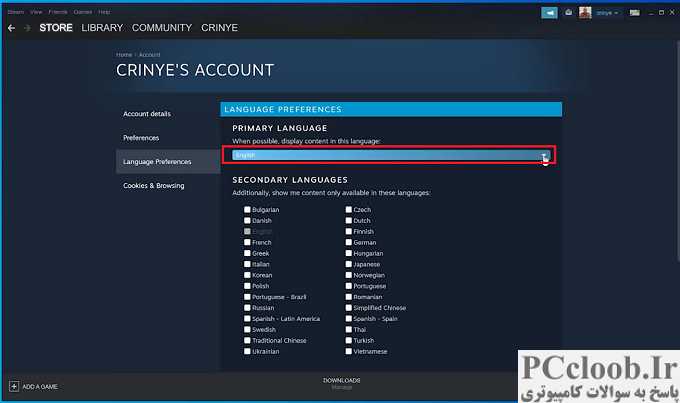Tick the Japanese checkbox

349,264
